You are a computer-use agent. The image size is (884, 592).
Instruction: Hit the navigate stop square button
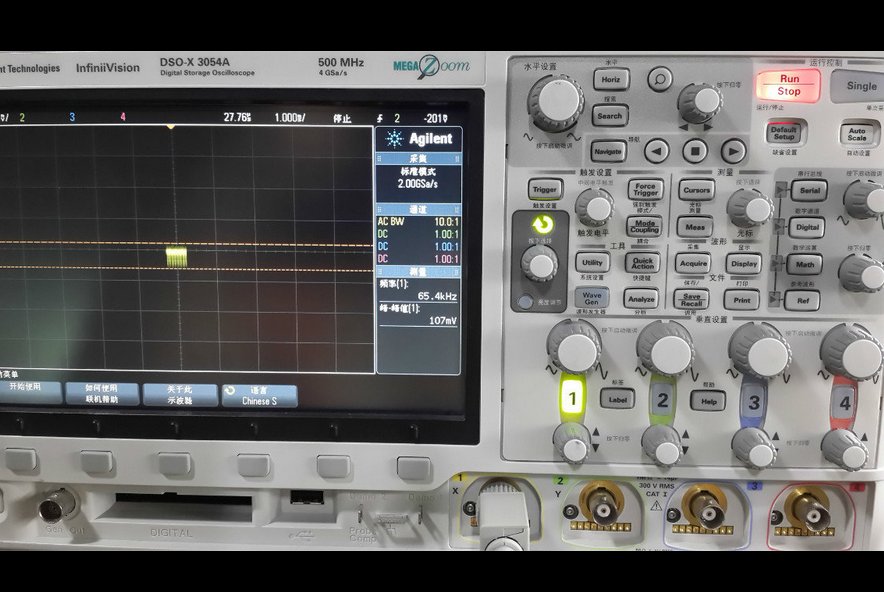(695, 151)
